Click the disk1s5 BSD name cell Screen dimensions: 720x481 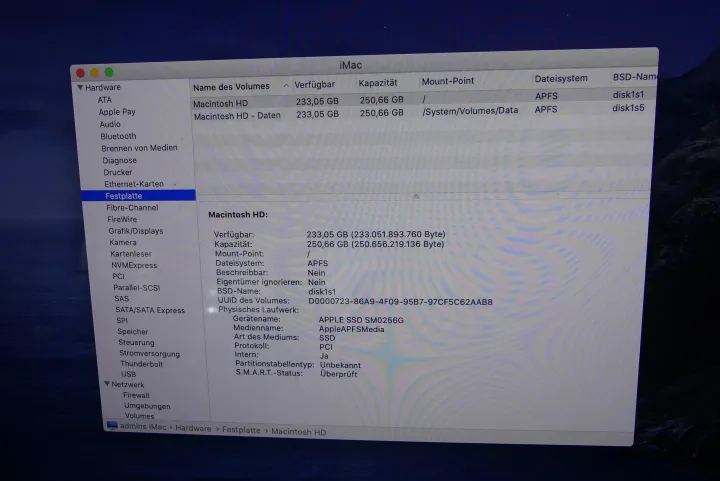pos(628,108)
